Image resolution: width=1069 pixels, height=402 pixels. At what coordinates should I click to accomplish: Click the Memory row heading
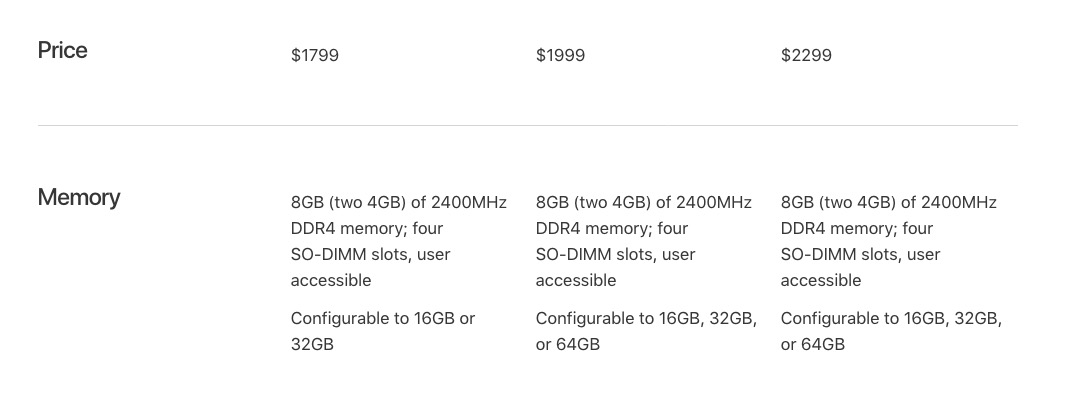click(x=79, y=198)
